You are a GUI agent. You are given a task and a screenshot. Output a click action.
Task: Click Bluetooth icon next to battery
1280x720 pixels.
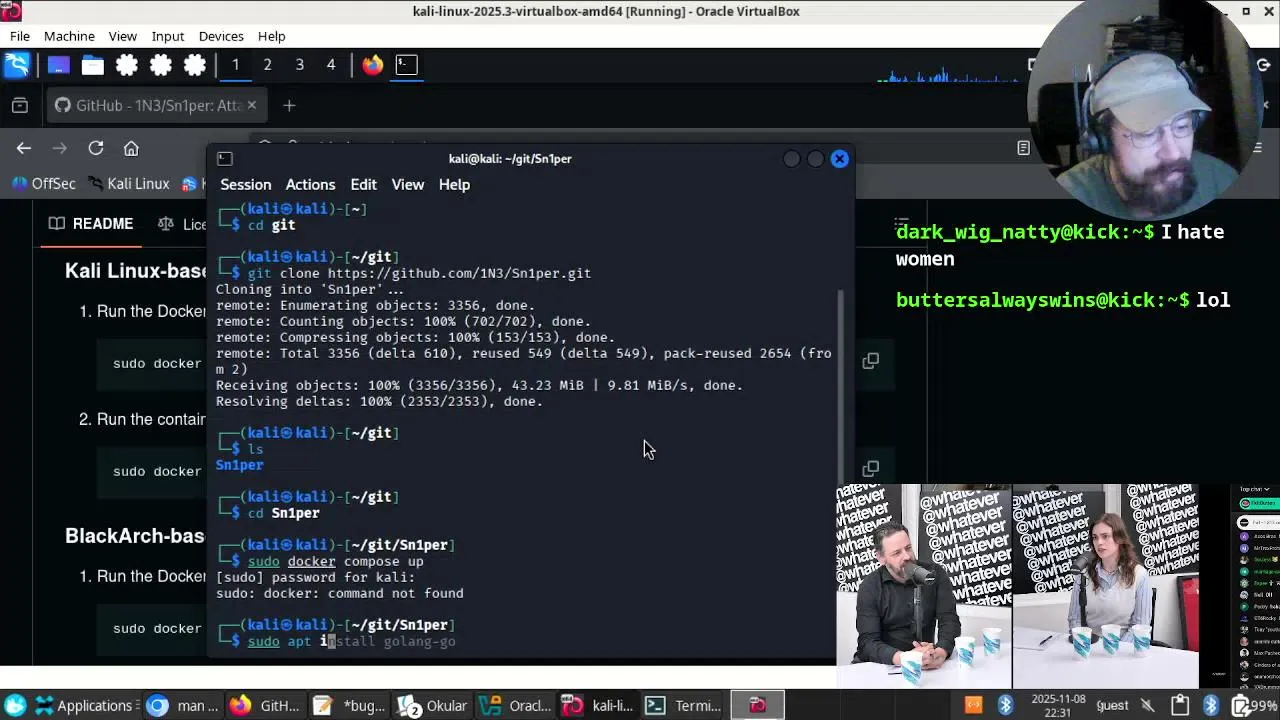point(1211,706)
